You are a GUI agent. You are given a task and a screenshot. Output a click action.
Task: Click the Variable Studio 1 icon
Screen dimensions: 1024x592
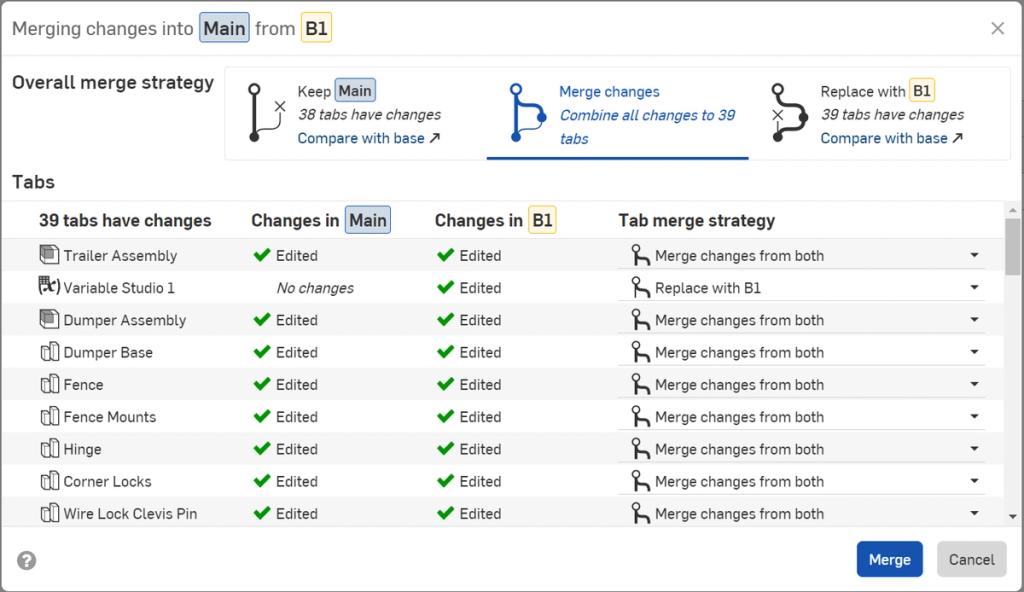[x=50, y=287]
